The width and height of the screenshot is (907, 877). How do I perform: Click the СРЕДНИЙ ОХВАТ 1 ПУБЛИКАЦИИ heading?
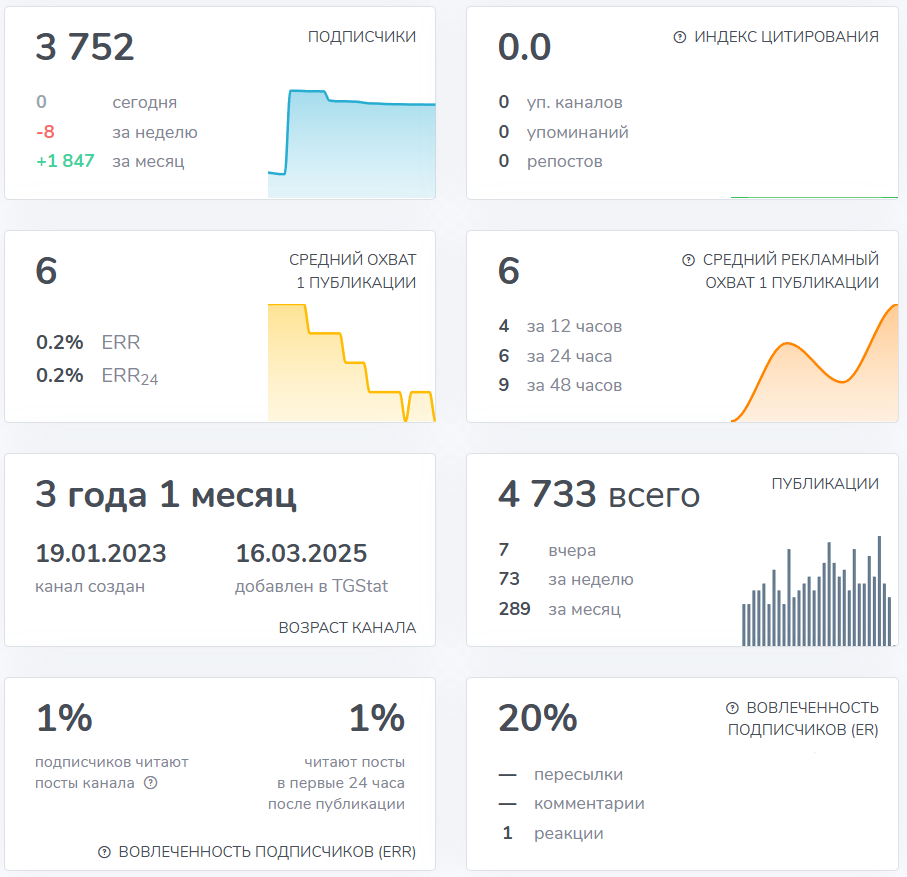point(352,271)
